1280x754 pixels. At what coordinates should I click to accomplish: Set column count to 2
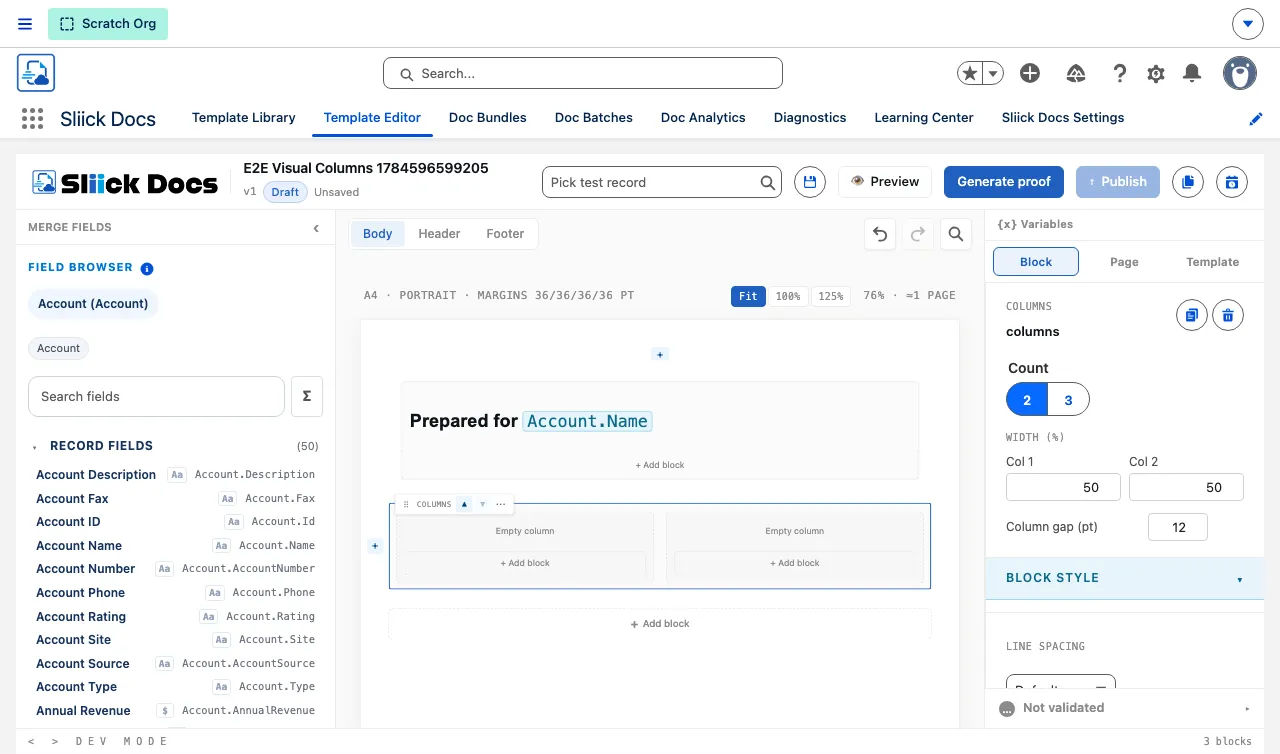tap(1027, 400)
